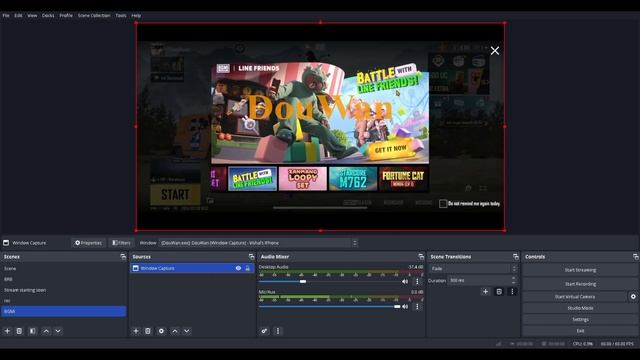This screenshot has height=360, width=640.
Task: Open transition properties three-dot menu
Action: click(512, 291)
